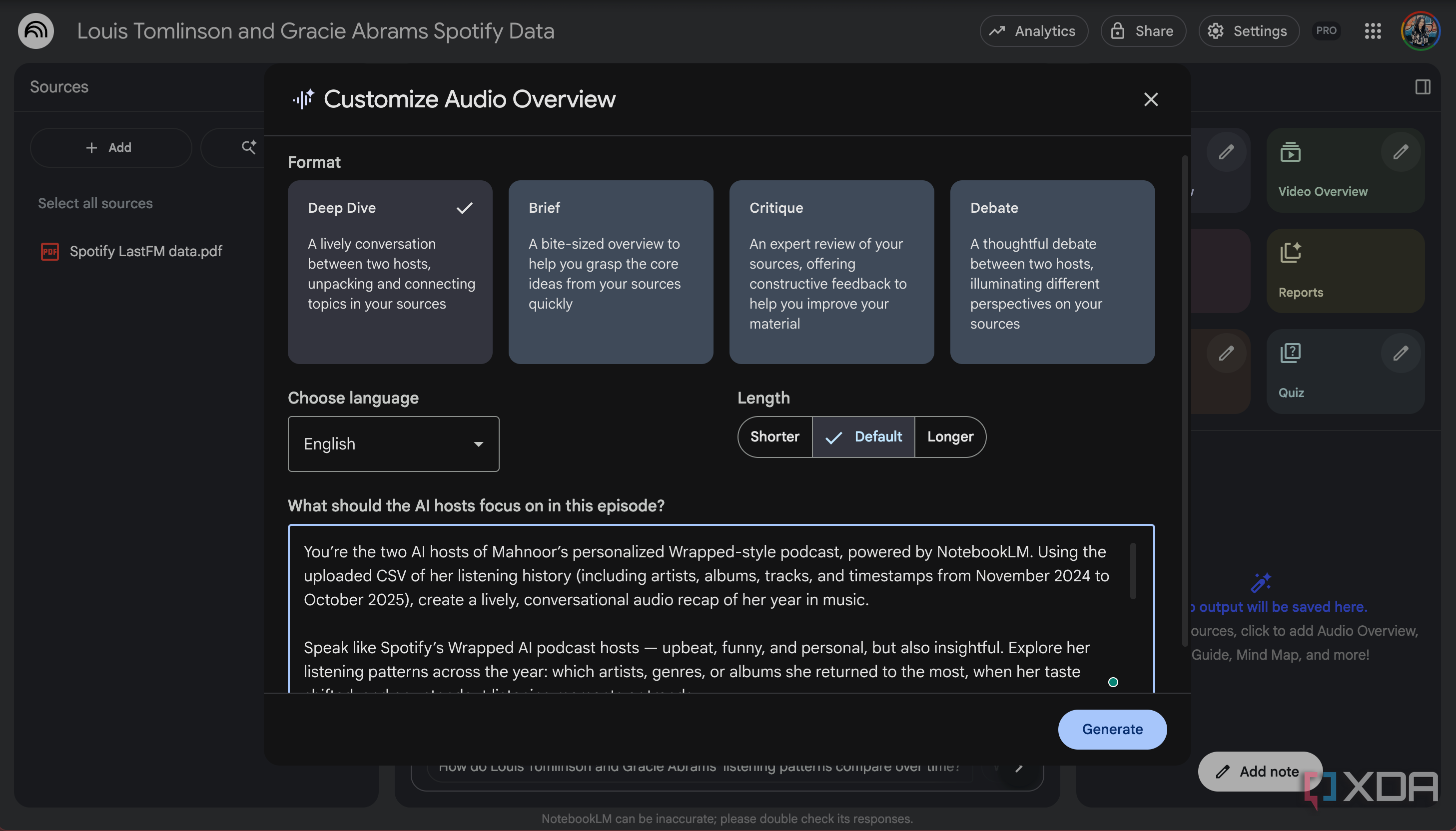Submit the chat question arrow button
The width and height of the screenshot is (1456, 831).
click(1019, 768)
